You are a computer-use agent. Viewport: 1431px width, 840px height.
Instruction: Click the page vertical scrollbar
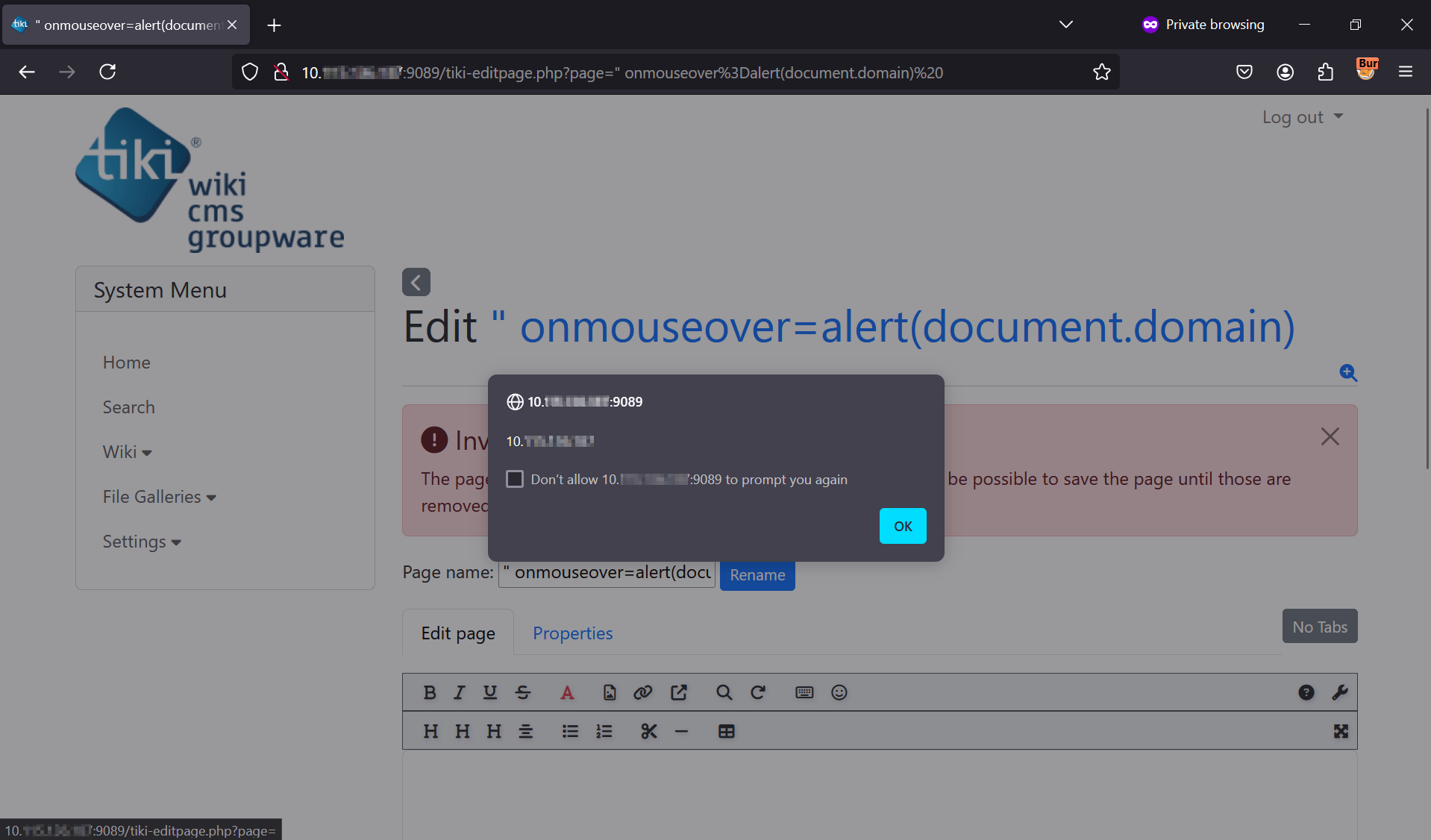coord(1427,289)
